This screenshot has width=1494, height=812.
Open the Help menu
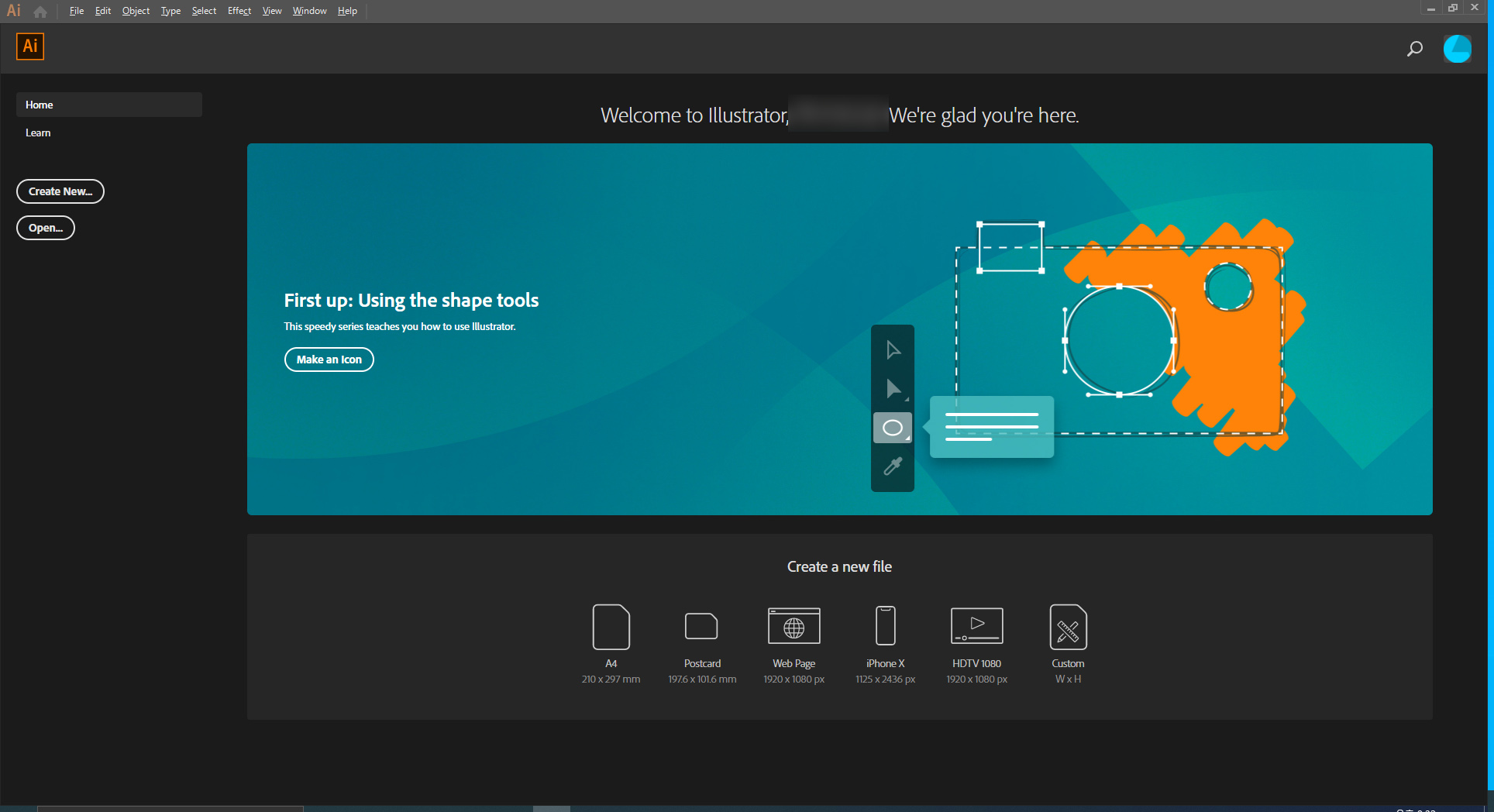[x=347, y=11]
